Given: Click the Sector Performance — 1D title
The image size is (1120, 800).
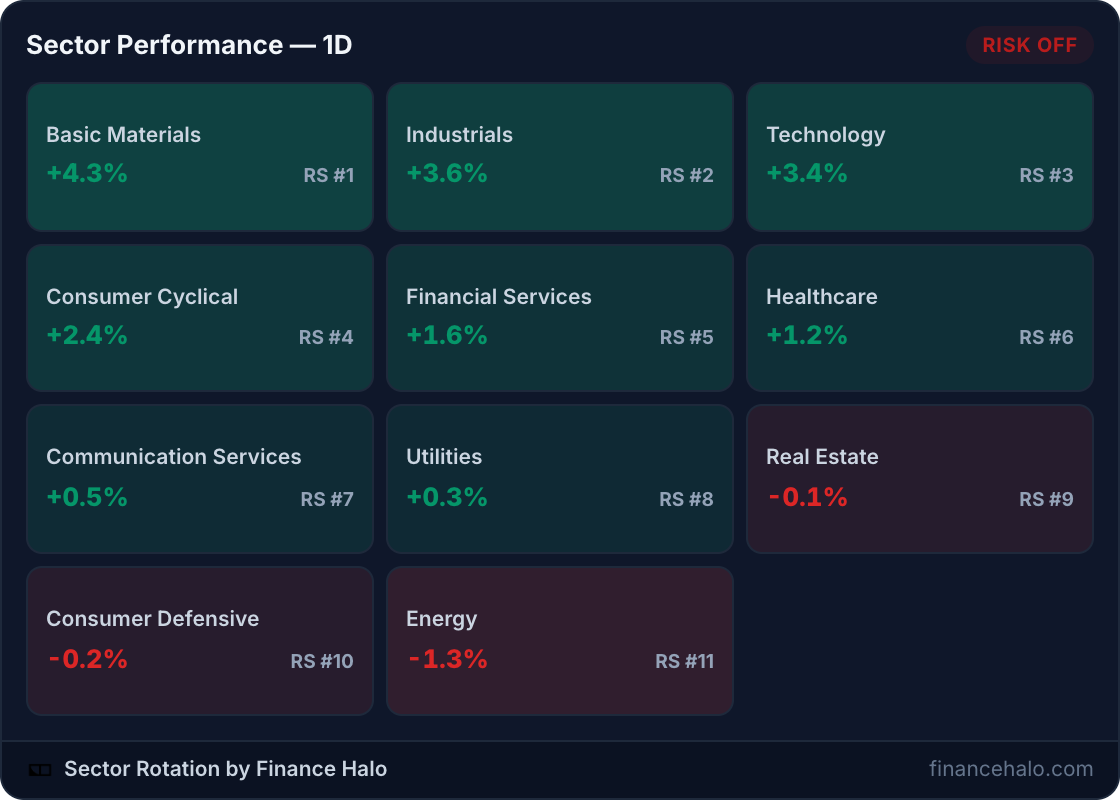Looking at the screenshot, I should (189, 45).
